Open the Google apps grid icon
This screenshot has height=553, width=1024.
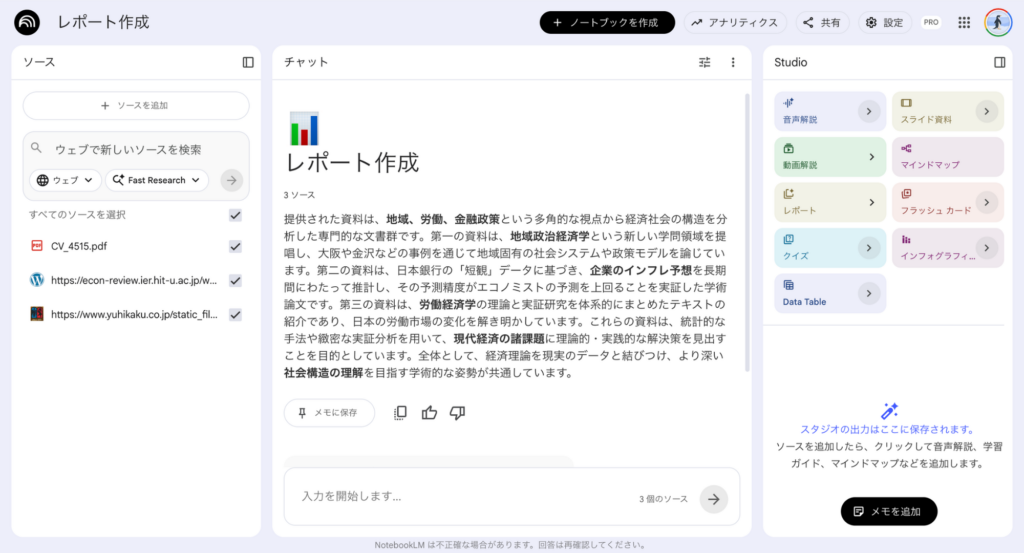[x=964, y=22]
